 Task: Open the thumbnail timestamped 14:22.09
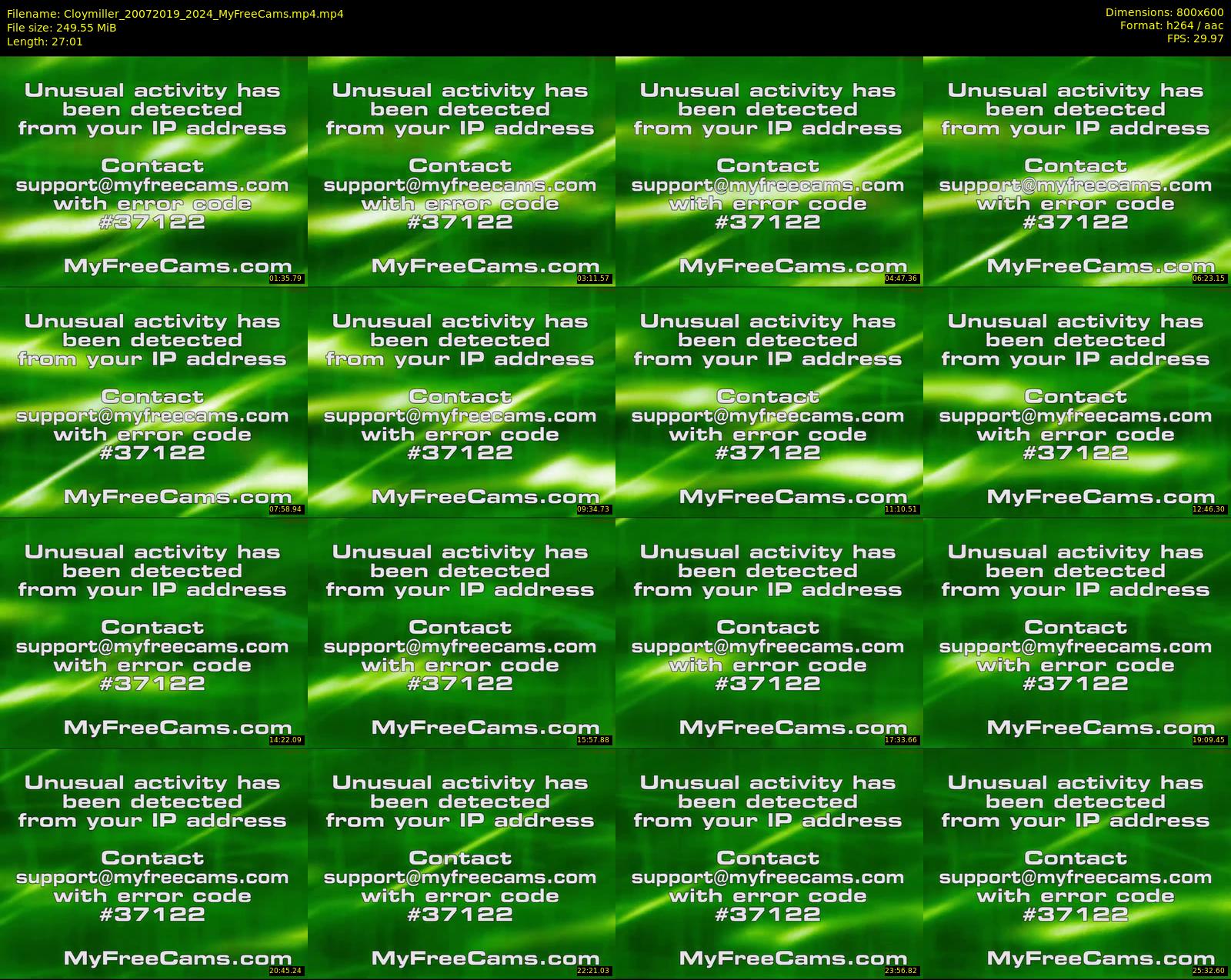[x=154, y=632]
